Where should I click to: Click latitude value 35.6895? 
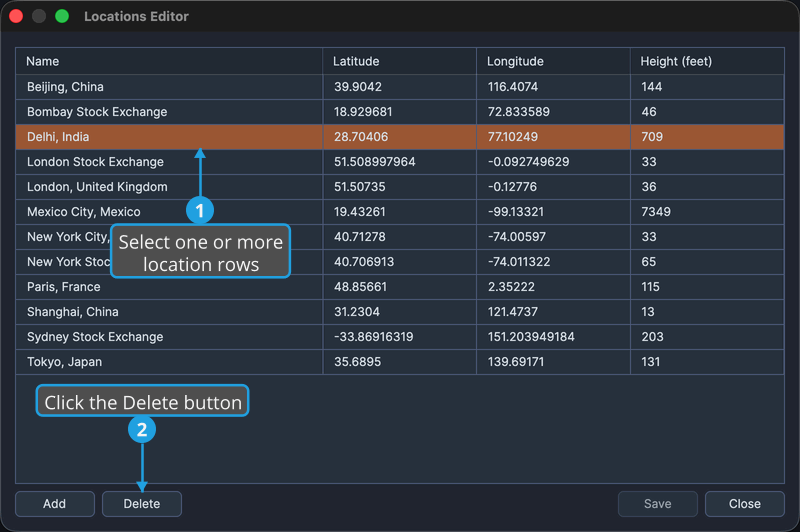point(357,362)
